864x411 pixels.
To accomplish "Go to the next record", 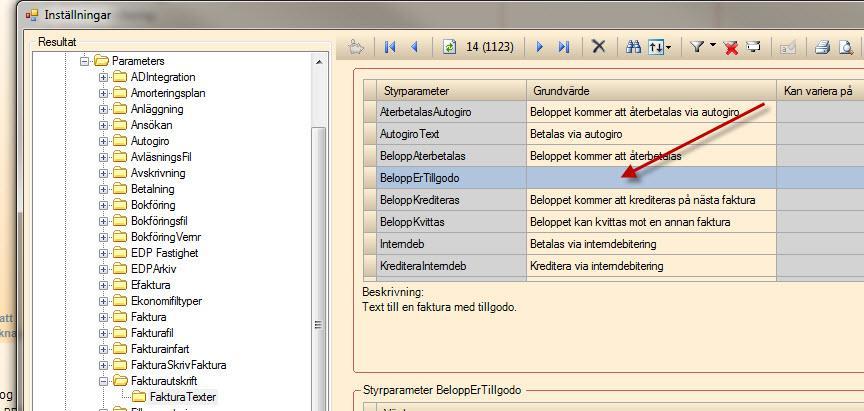I will coord(540,47).
